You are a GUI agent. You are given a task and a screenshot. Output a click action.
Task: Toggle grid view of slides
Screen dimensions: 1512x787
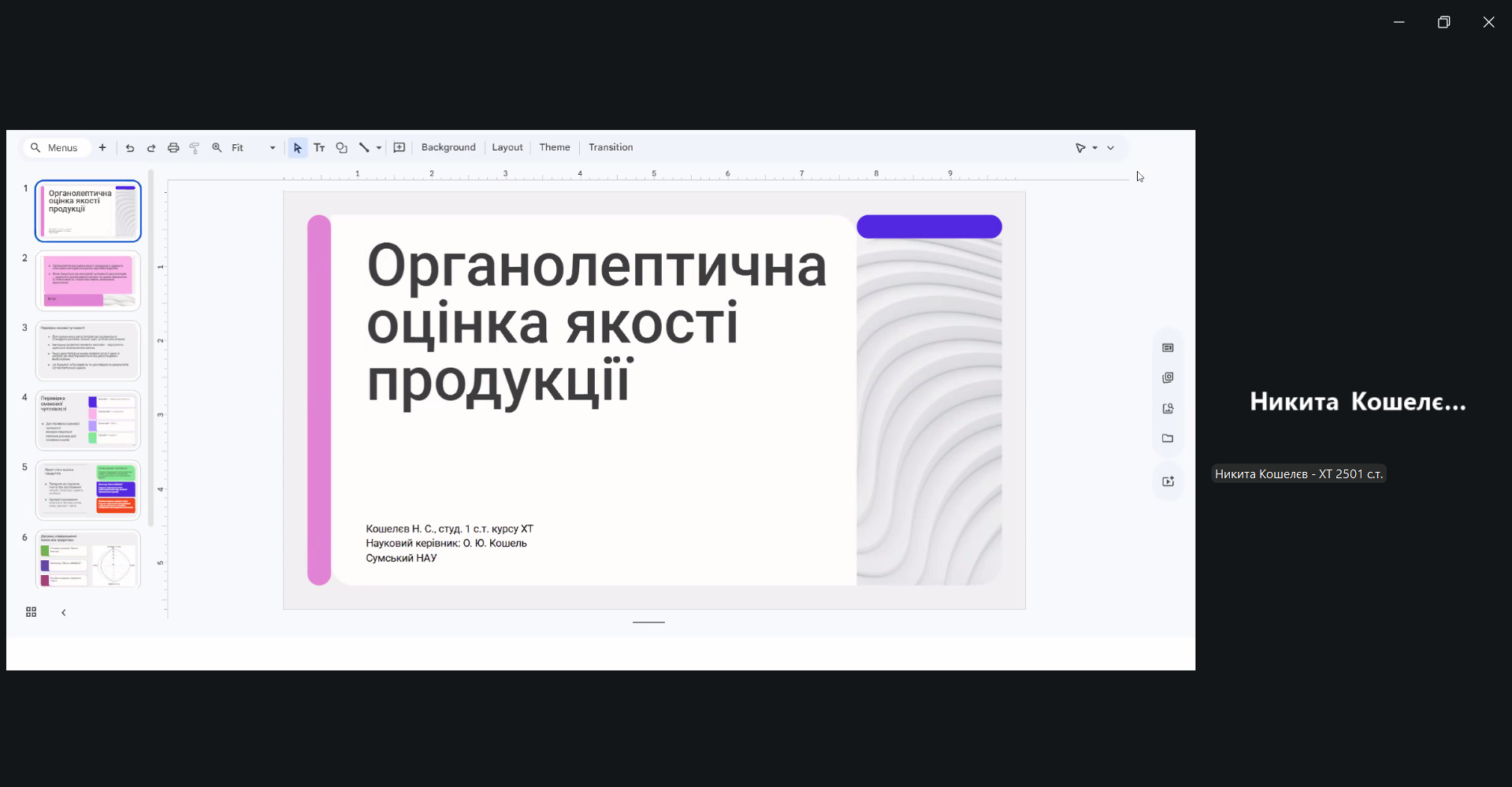coord(32,612)
